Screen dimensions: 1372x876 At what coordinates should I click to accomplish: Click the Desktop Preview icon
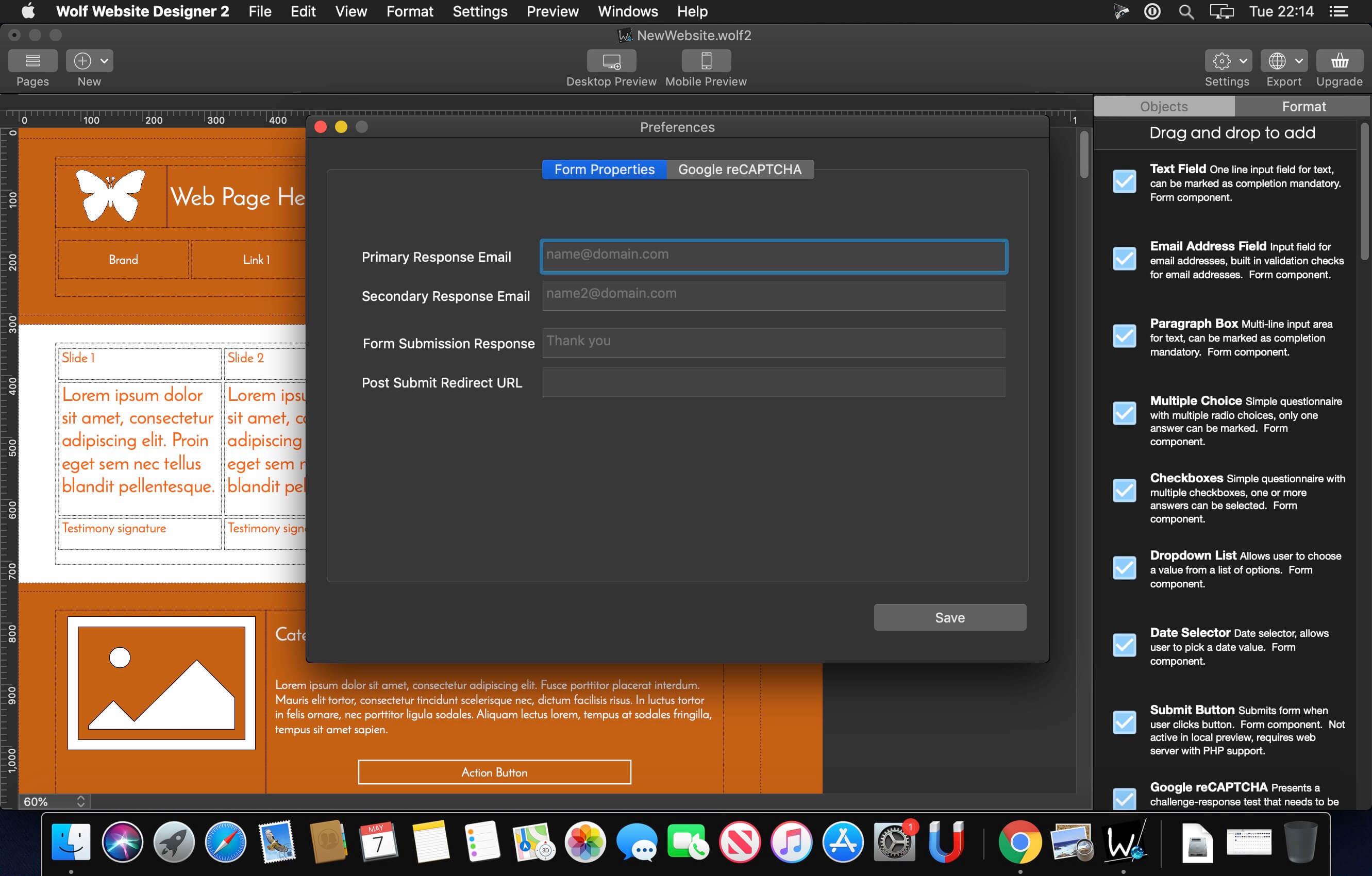pyautogui.click(x=611, y=61)
